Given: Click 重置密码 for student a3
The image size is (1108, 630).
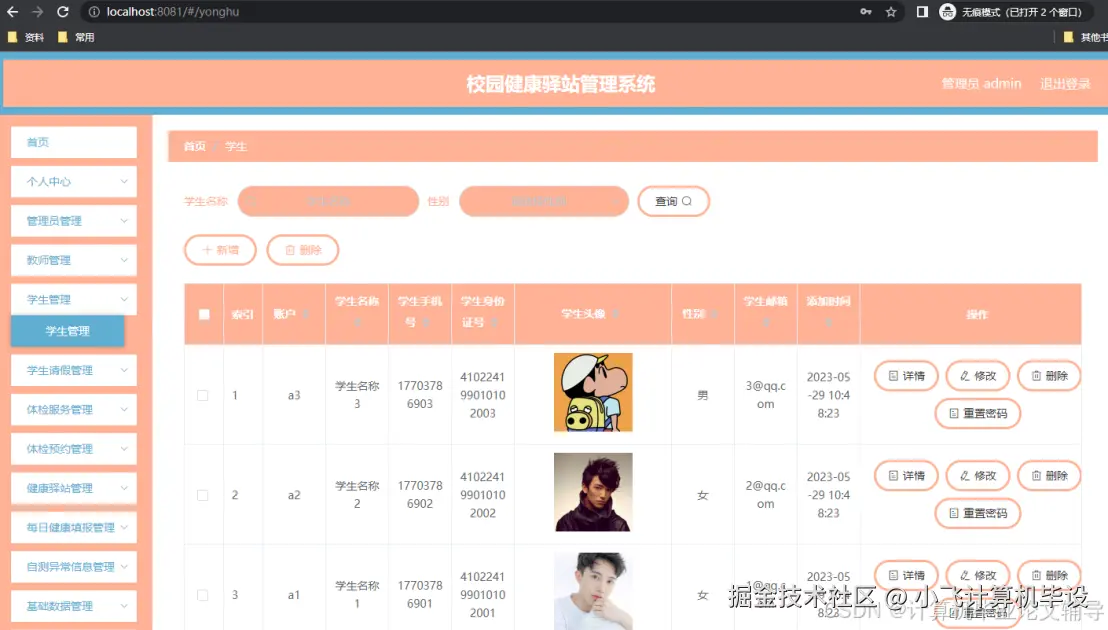Looking at the screenshot, I should [x=977, y=413].
